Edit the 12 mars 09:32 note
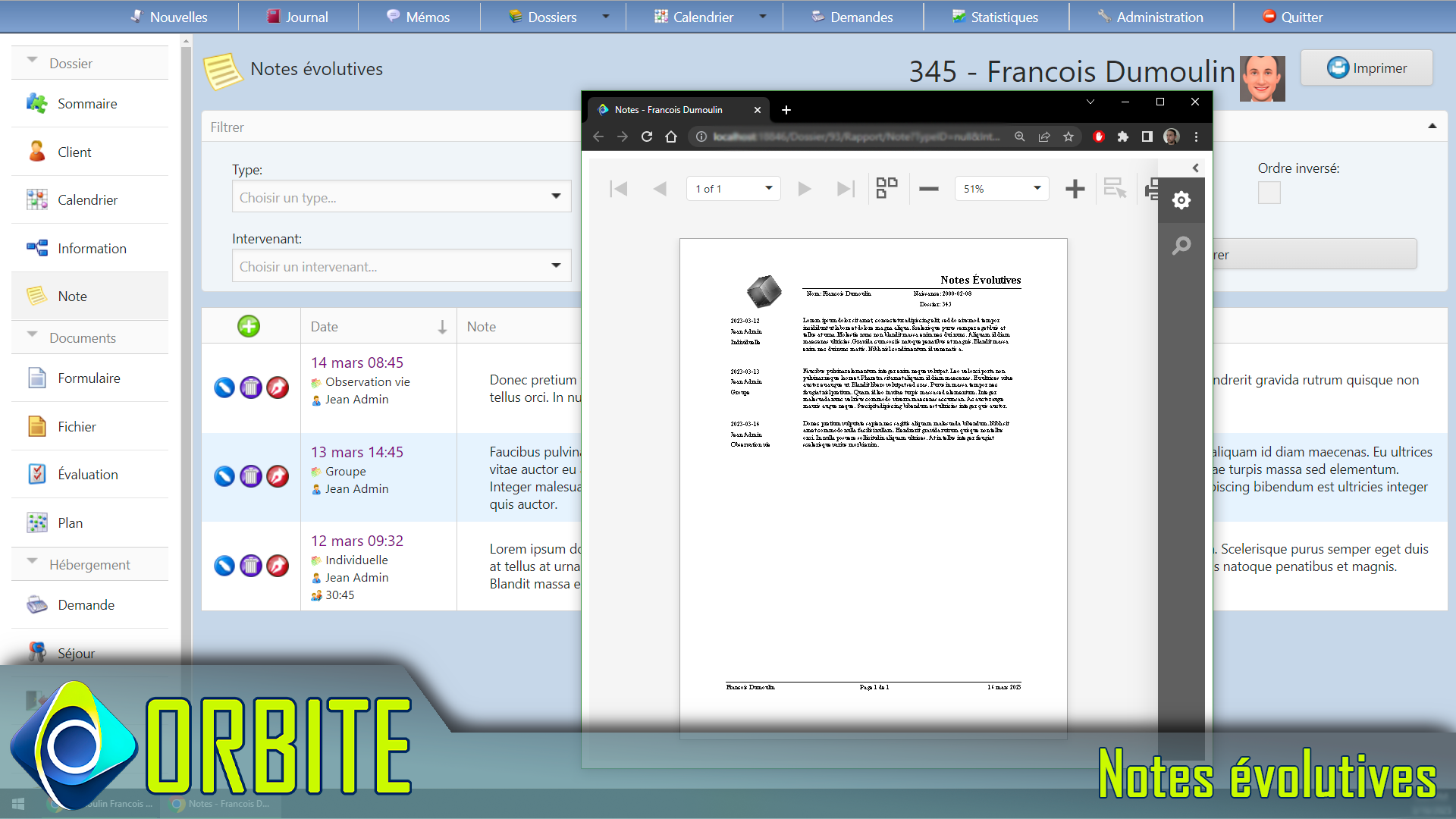 (x=224, y=566)
